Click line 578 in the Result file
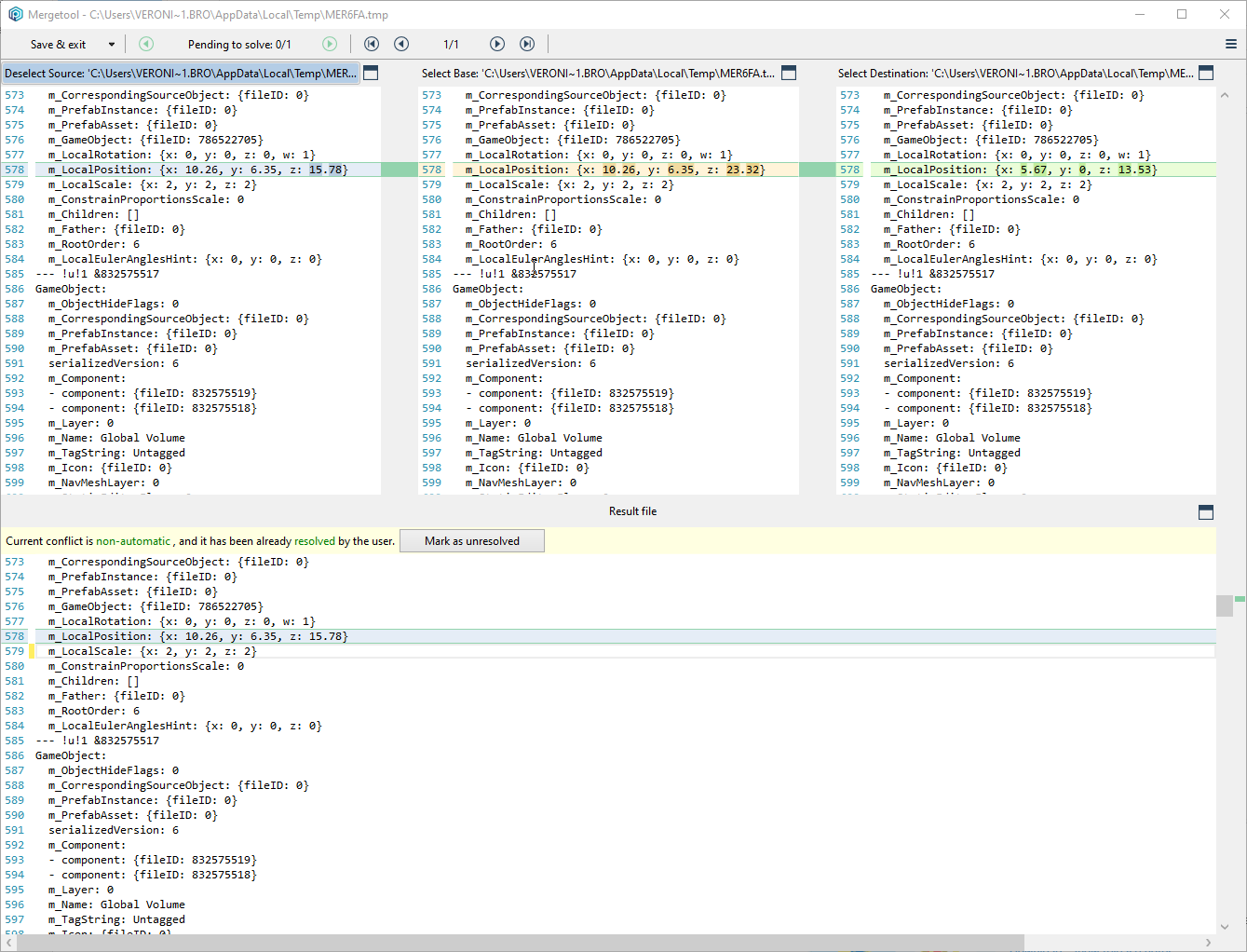Screen dimensions: 1247x952 [197, 636]
